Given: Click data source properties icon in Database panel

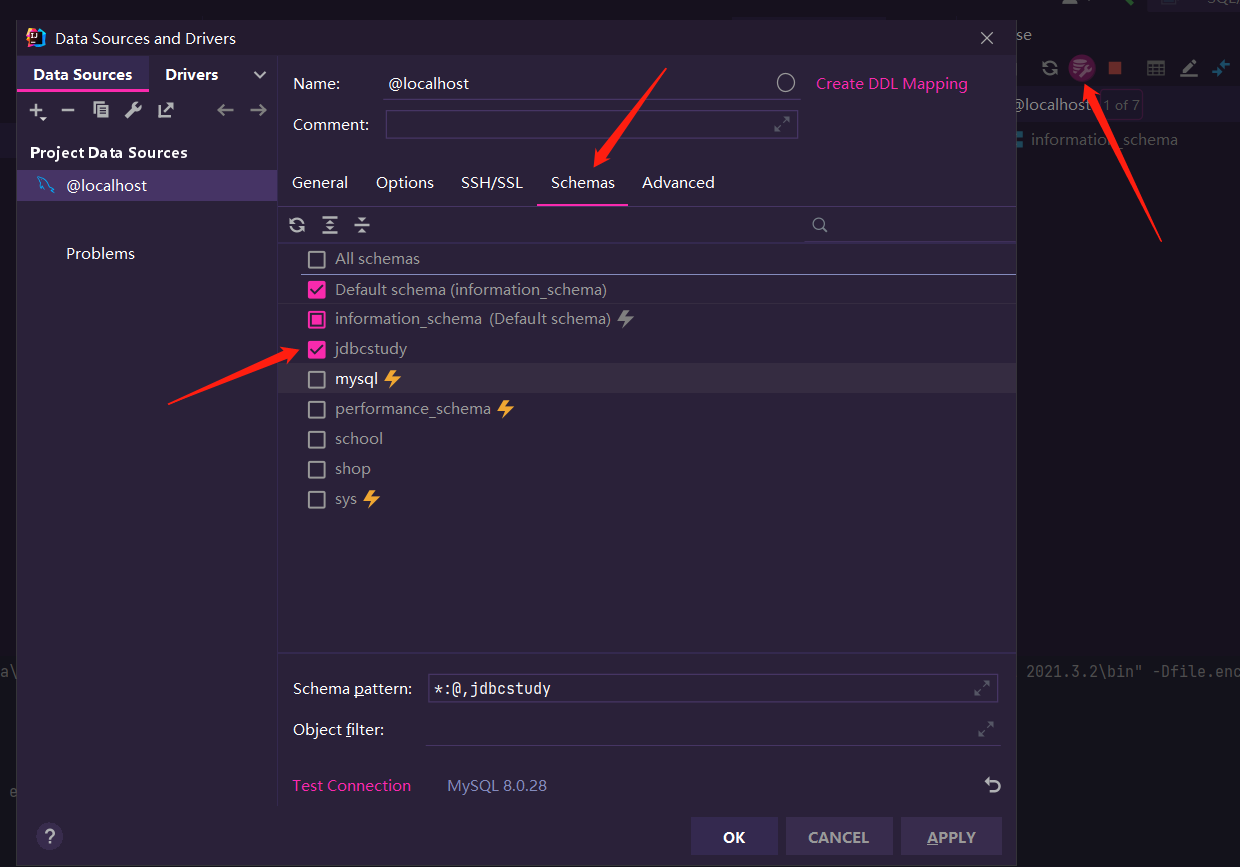Looking at the screenshot, I should [x=1082, y=68].
